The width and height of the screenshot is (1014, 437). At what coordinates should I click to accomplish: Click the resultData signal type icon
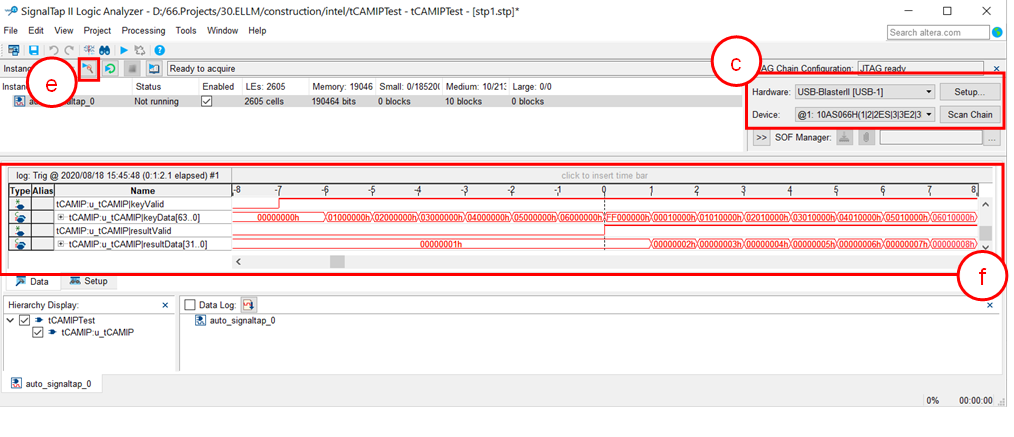coord(21,244)
